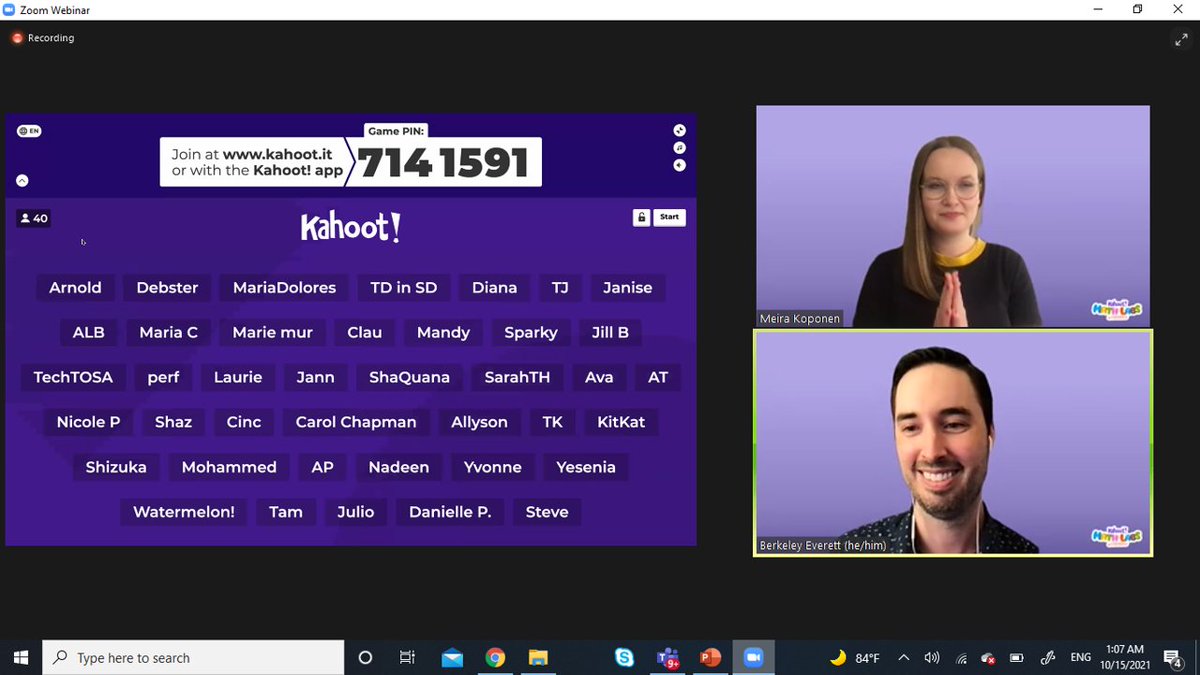
Task: Open Microsoft Teams from the taskbar
Action: coord(668,657)
